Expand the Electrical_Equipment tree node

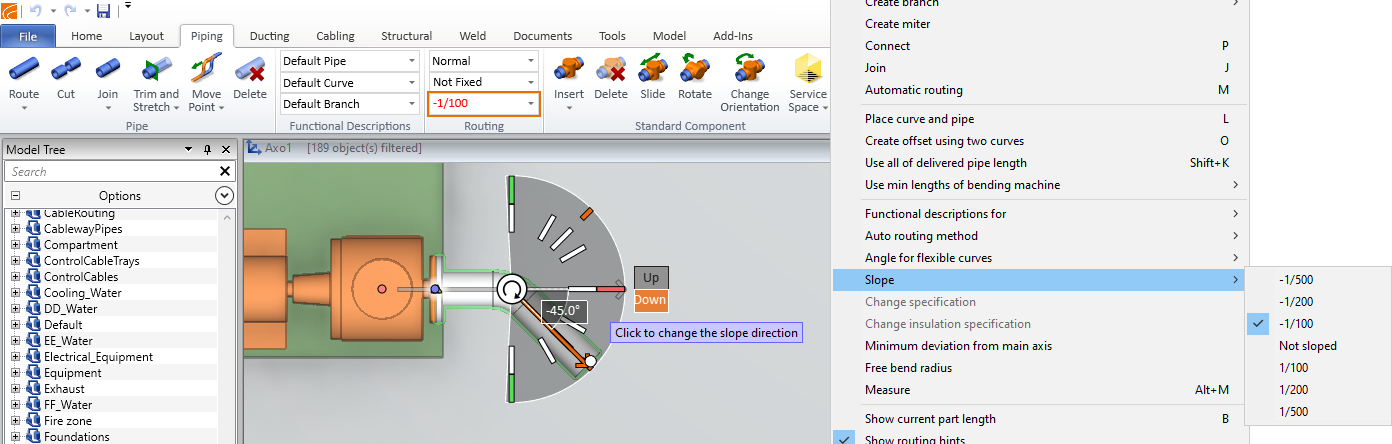pyautogui.click(x=16, y=357)
